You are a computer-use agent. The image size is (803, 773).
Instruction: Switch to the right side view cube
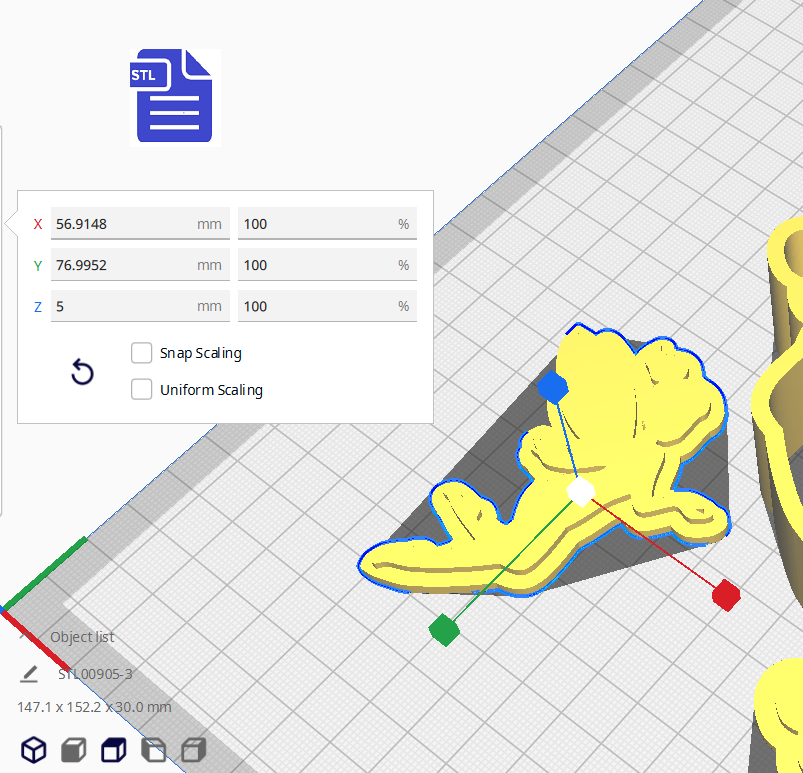tap(194, 749)
